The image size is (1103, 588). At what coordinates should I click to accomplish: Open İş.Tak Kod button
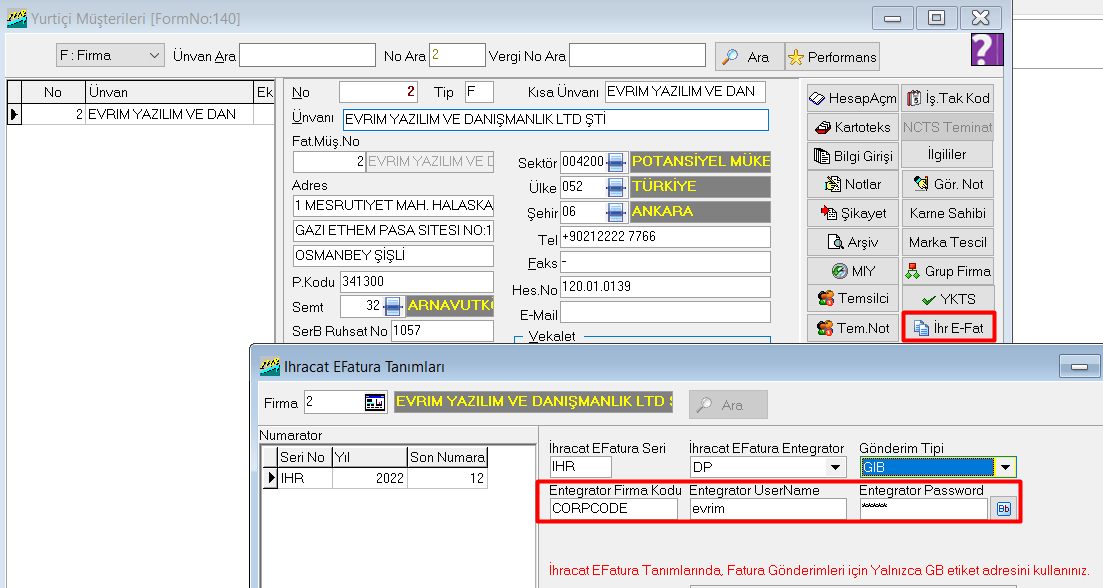[948, 98]
